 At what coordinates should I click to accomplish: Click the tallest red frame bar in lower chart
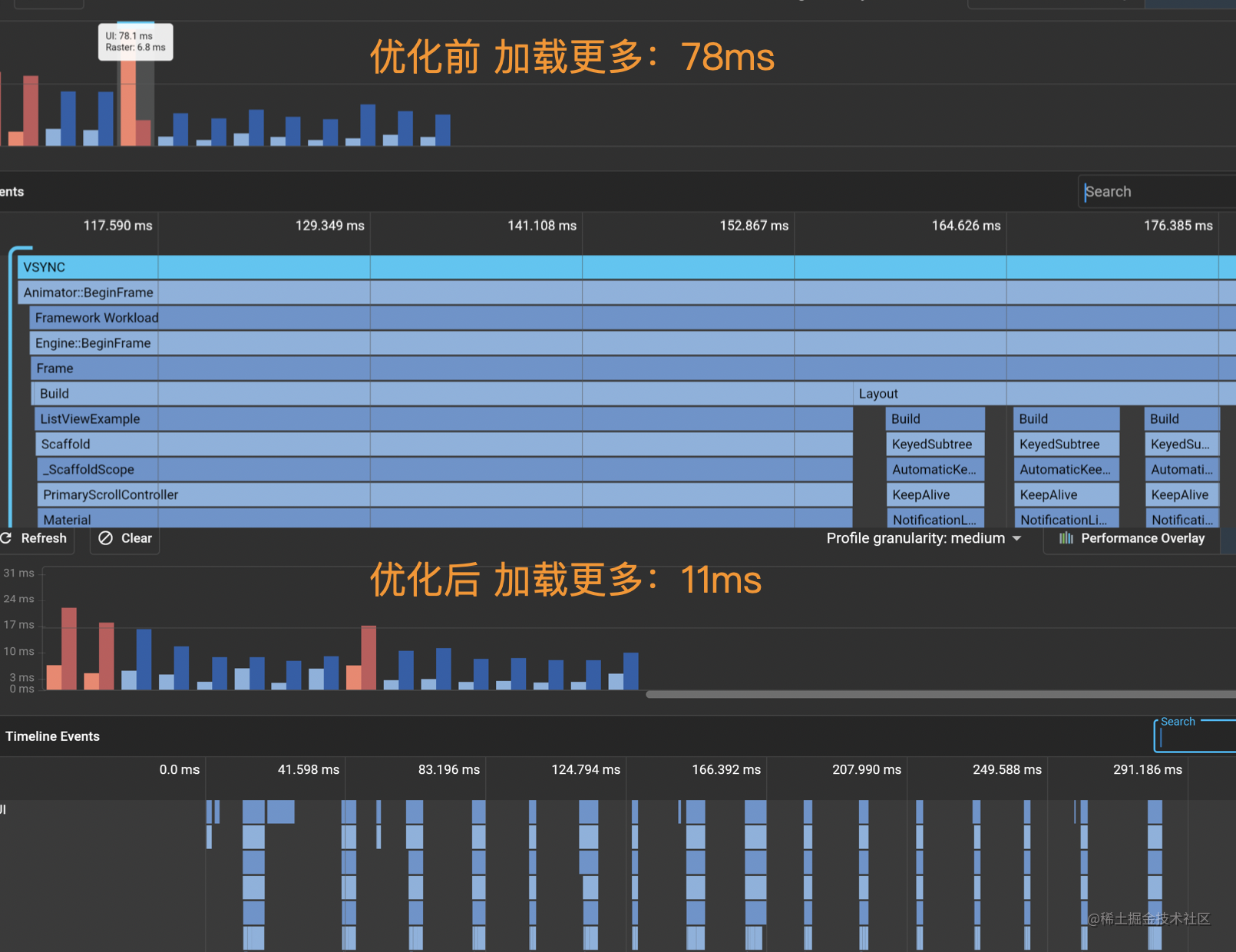[x=69, y=649]
